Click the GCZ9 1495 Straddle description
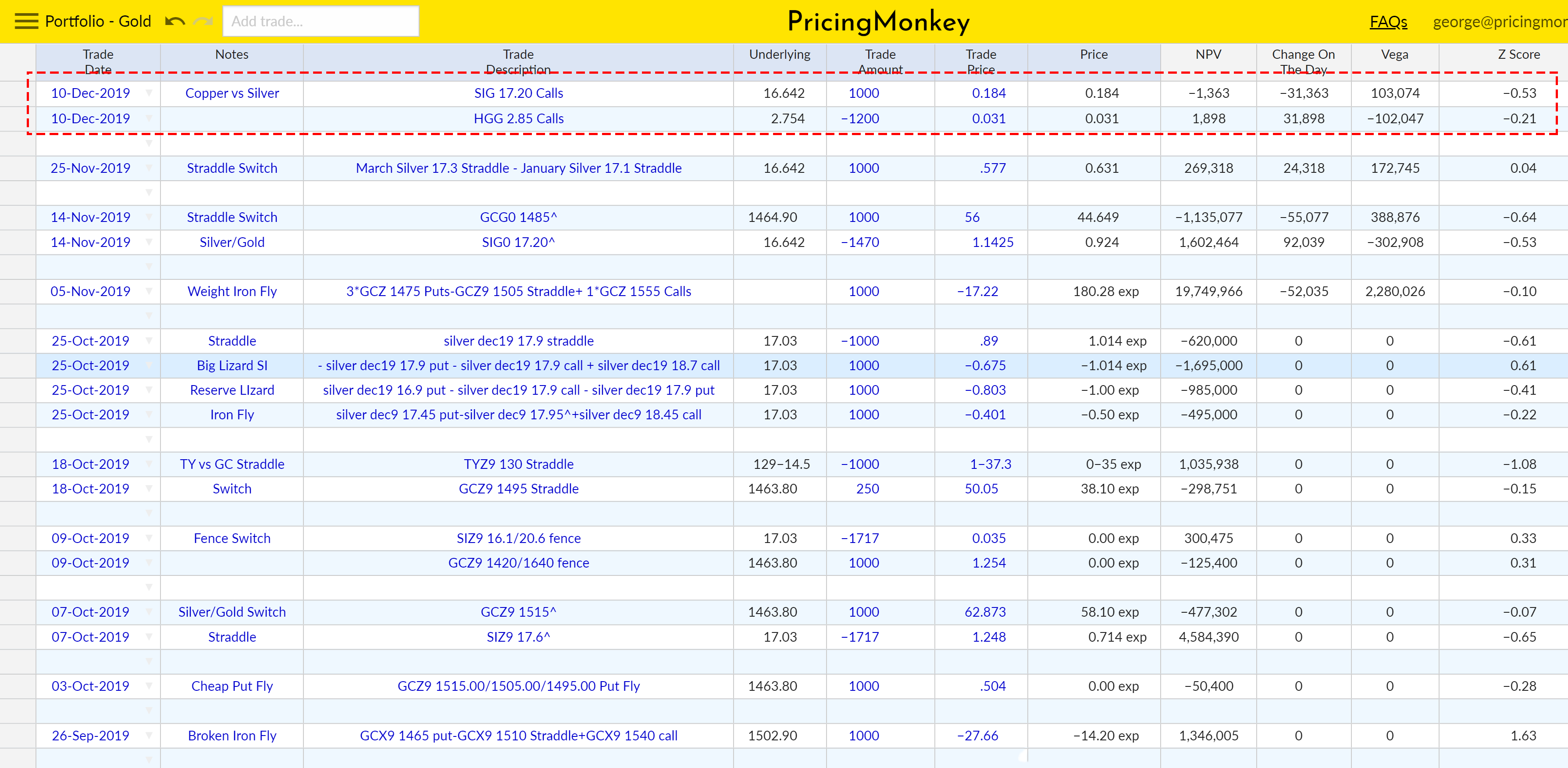Image resolution: width=1568 pixels, height=768 pixels. 519,489
